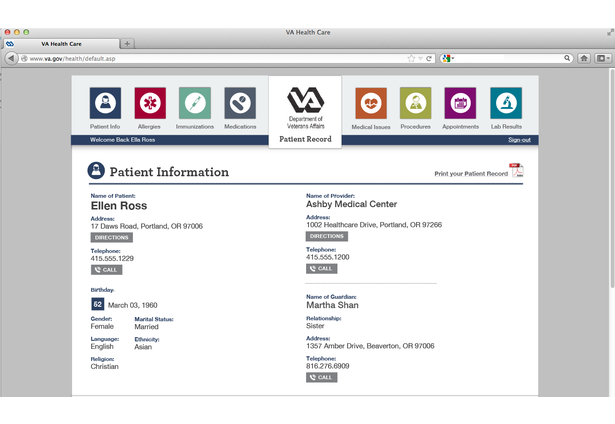This screenshot has height=424, width=615.
Task: Click telephone 816.276.6909
Action: [x=328, y=366]
